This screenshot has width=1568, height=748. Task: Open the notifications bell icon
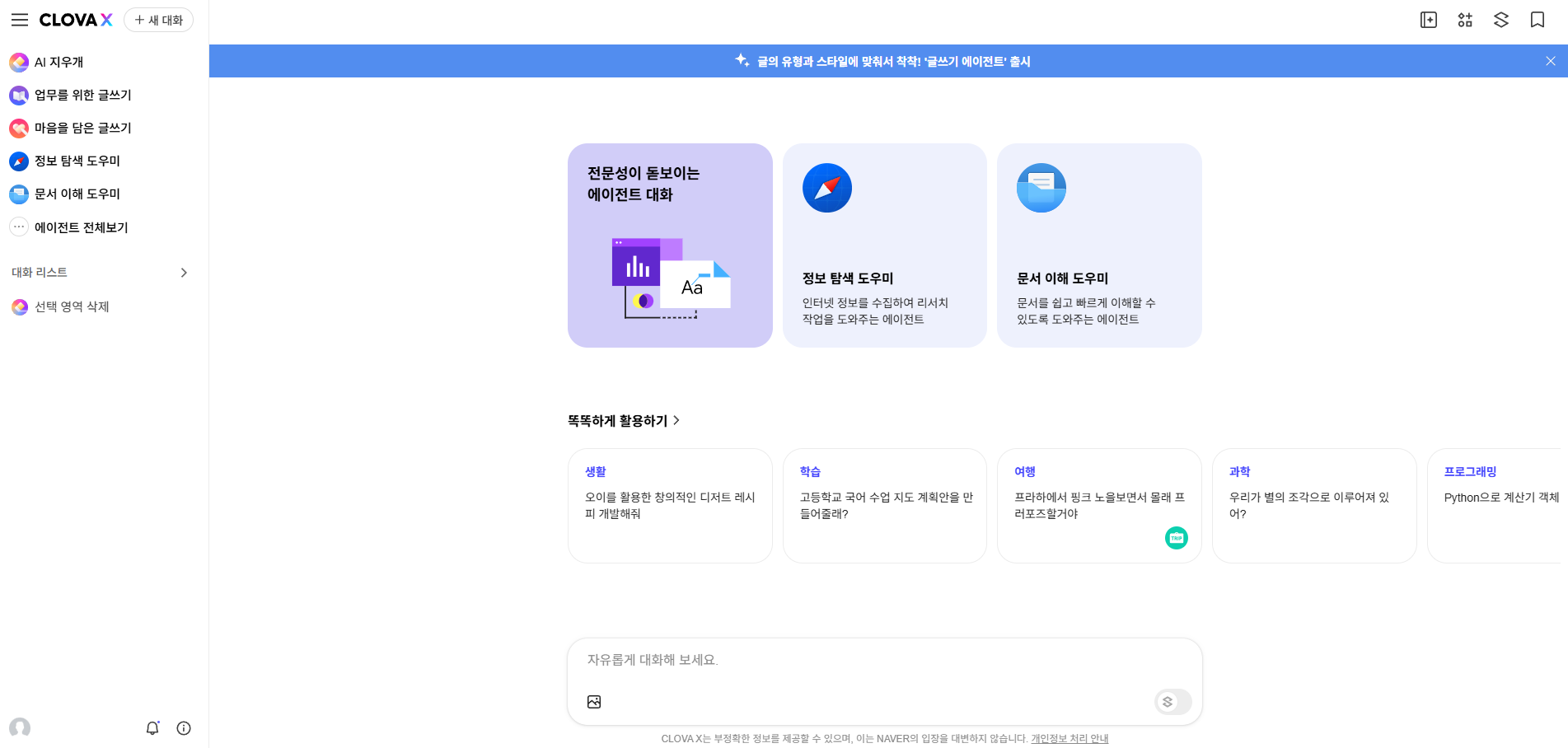152,728
